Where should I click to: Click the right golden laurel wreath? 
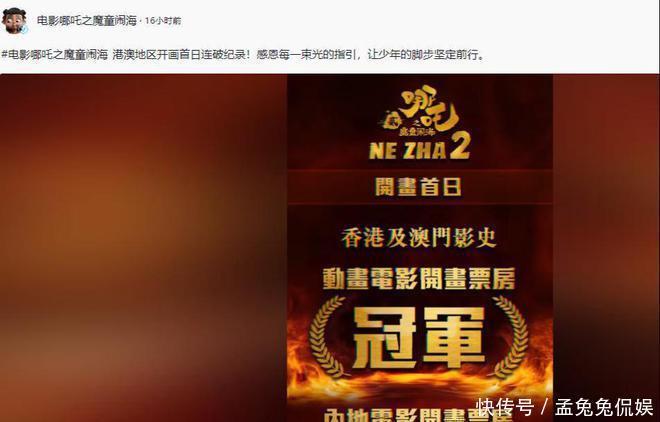coord(511,337)
